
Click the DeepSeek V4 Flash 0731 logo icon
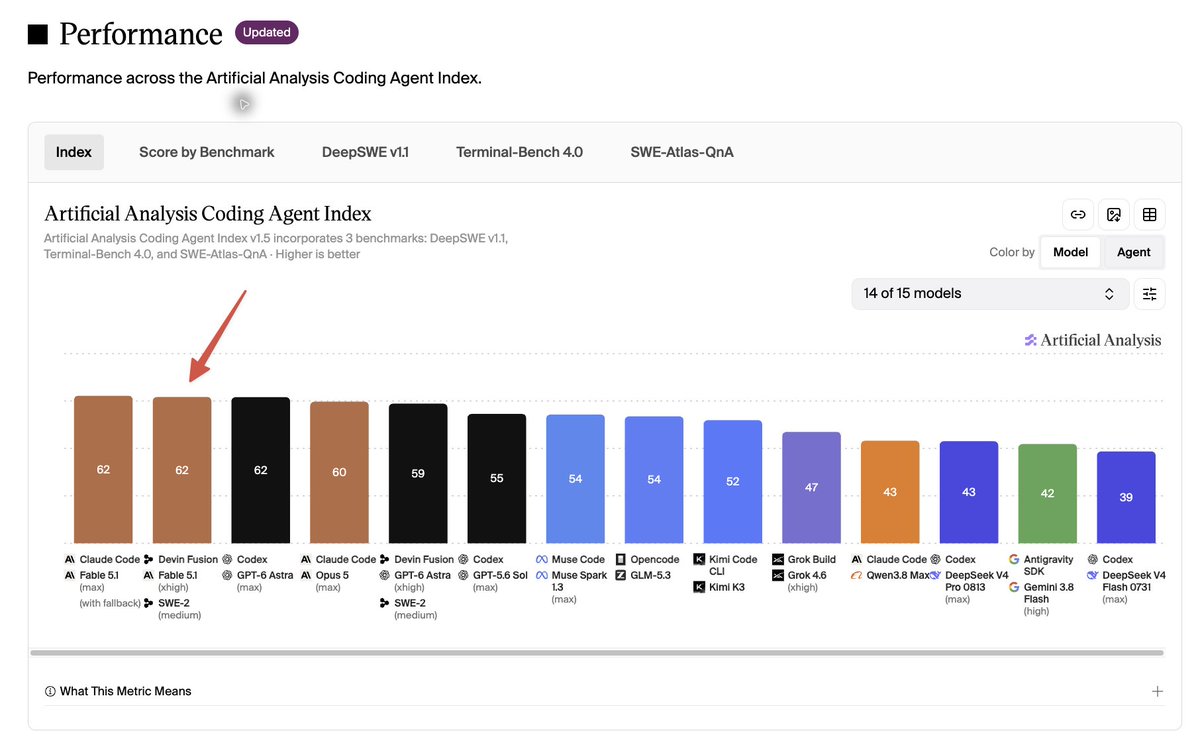pyautogui.click(x=1093, y=575)
